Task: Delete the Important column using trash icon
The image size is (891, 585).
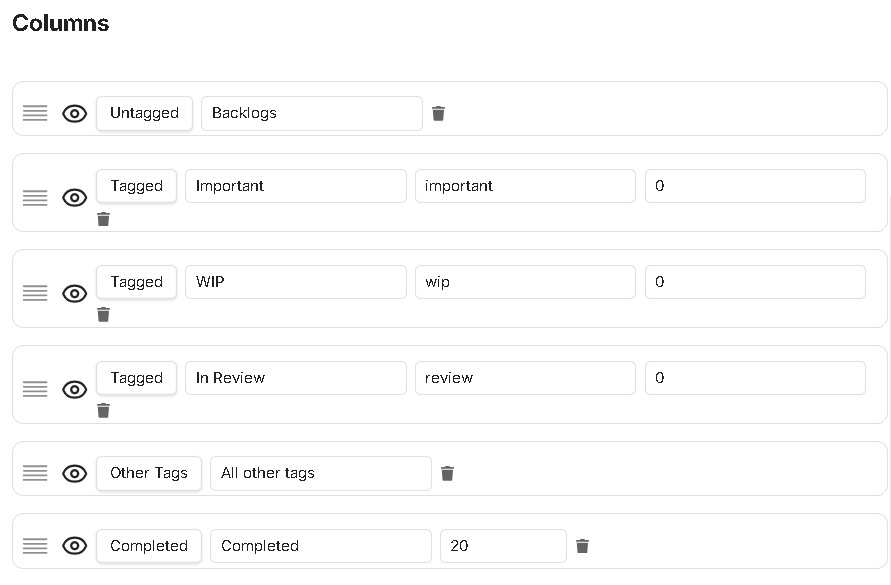Action: pos(103,218)
